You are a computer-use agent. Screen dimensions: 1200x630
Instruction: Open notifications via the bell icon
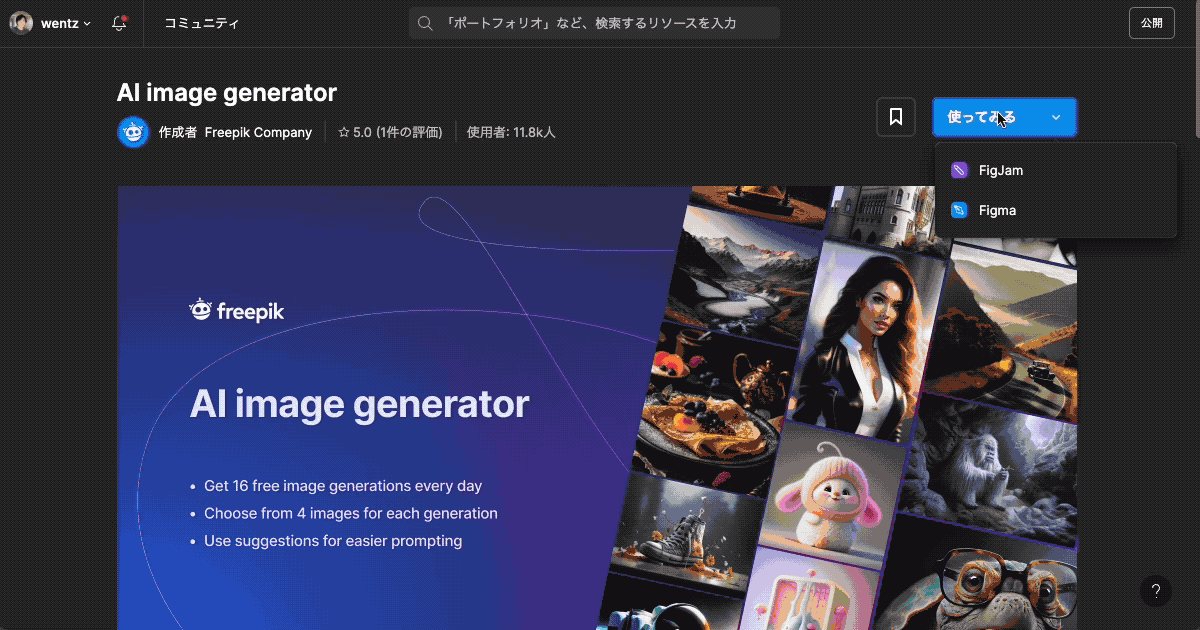[x=119, y=22]
